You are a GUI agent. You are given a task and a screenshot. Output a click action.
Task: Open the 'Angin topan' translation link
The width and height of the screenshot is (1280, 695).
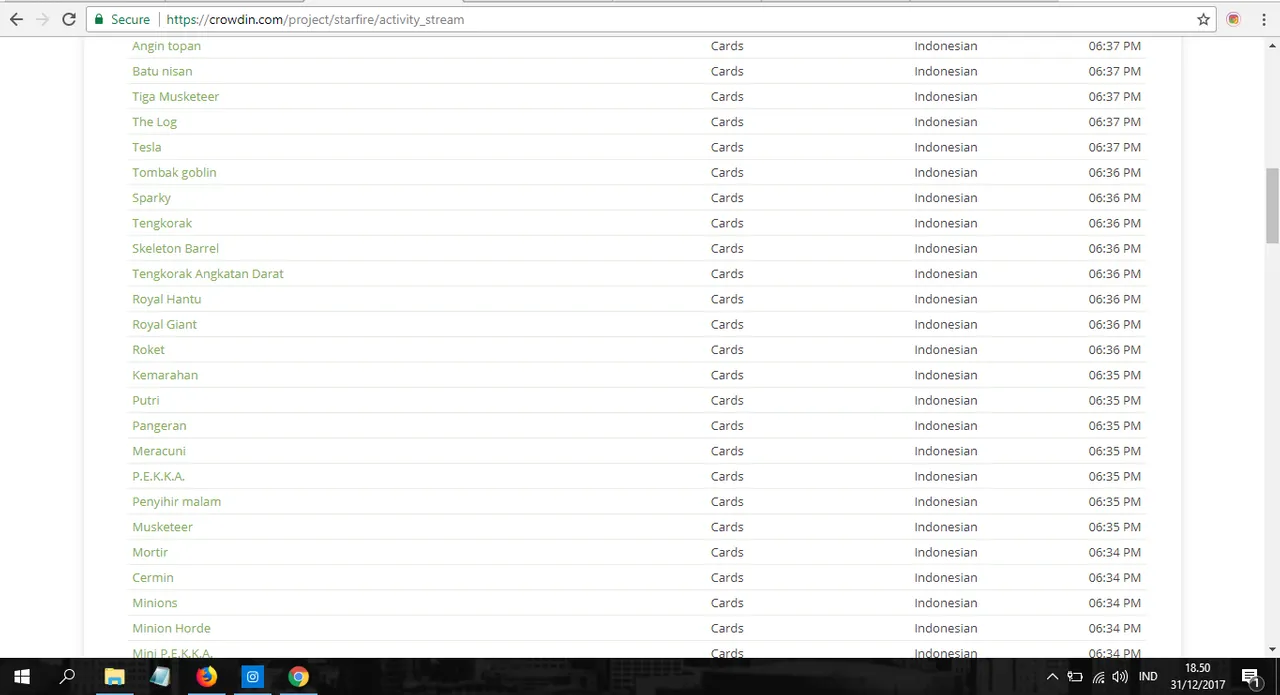[x=166, y=46]
